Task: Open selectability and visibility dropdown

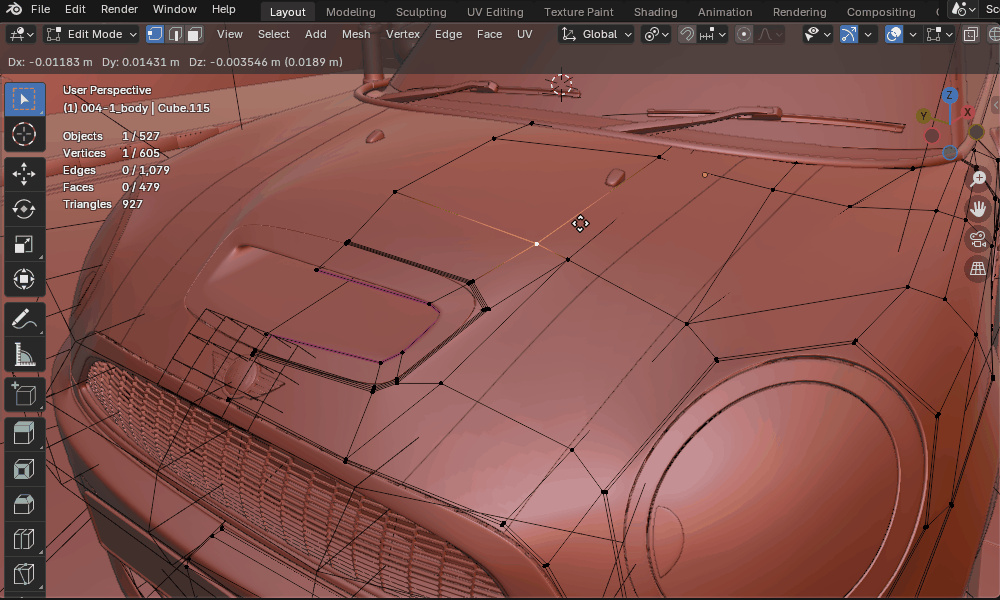Action: (x=817, y=34)
